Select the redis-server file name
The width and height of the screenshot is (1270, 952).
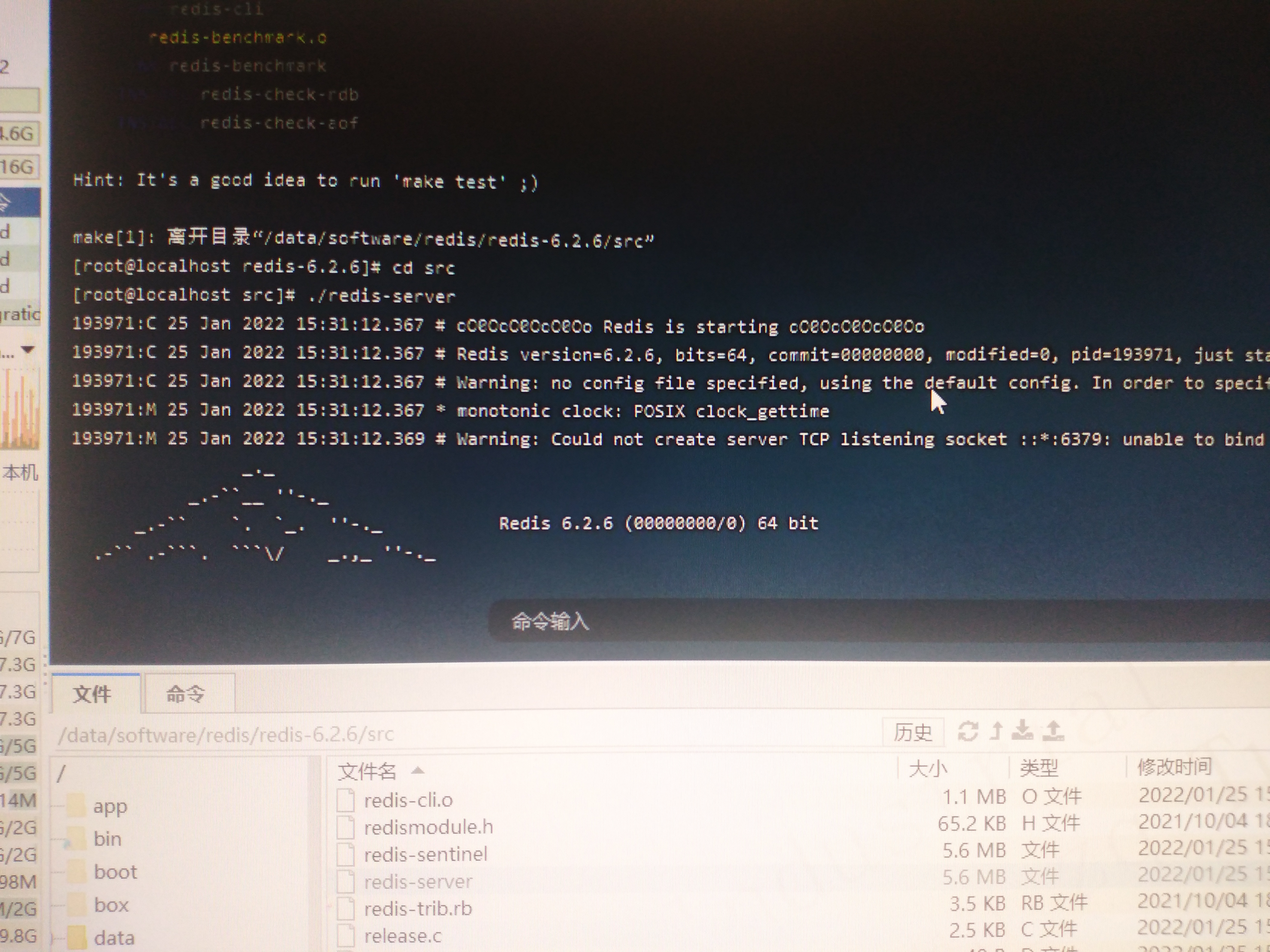tap(418, 882)
